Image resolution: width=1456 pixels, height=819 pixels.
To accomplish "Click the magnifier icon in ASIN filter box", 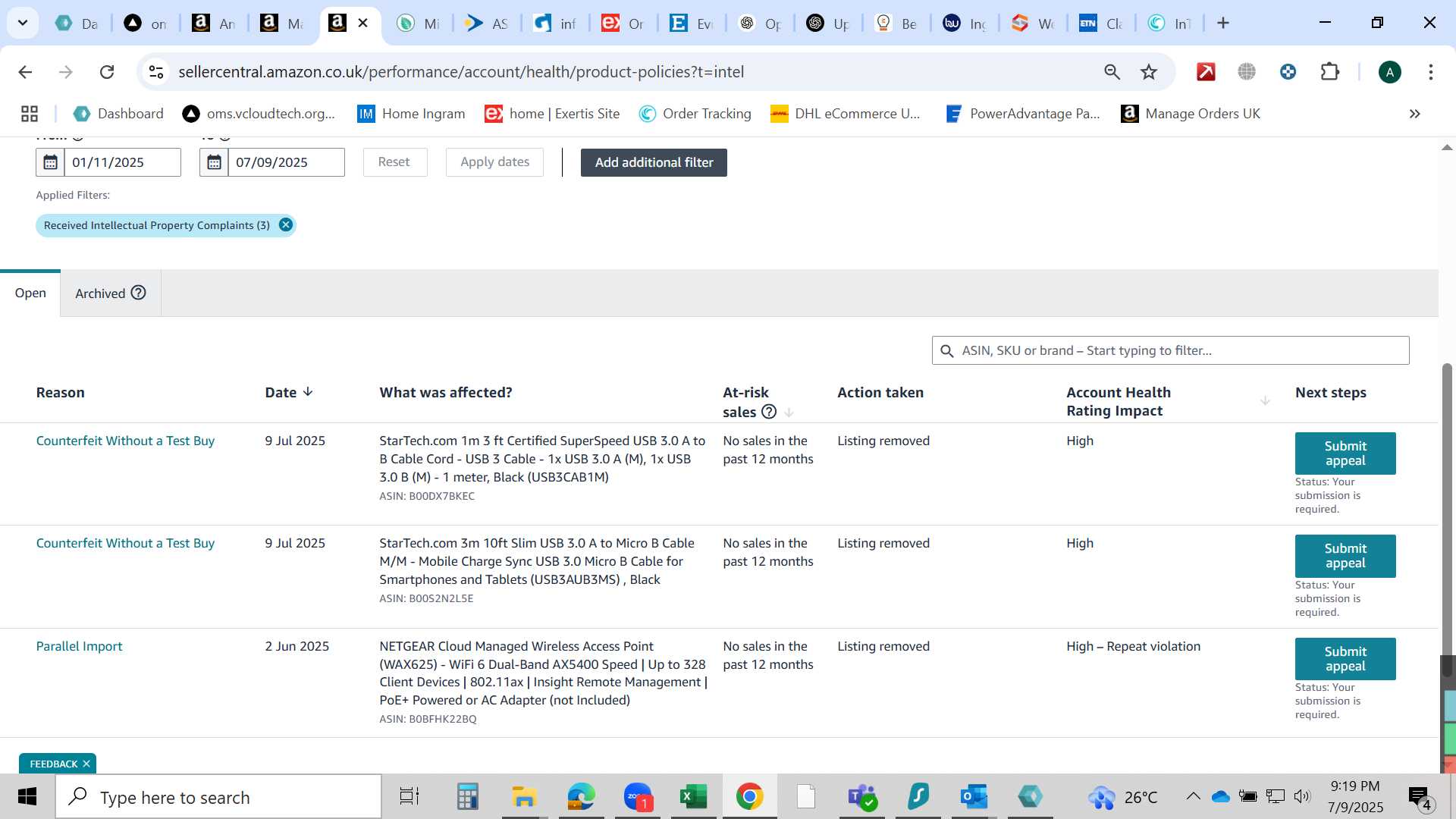I will click(x=946, y=351).
